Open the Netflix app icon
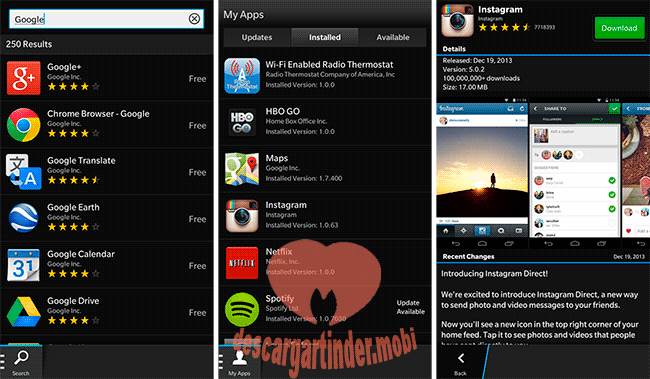 click(242, 263)
